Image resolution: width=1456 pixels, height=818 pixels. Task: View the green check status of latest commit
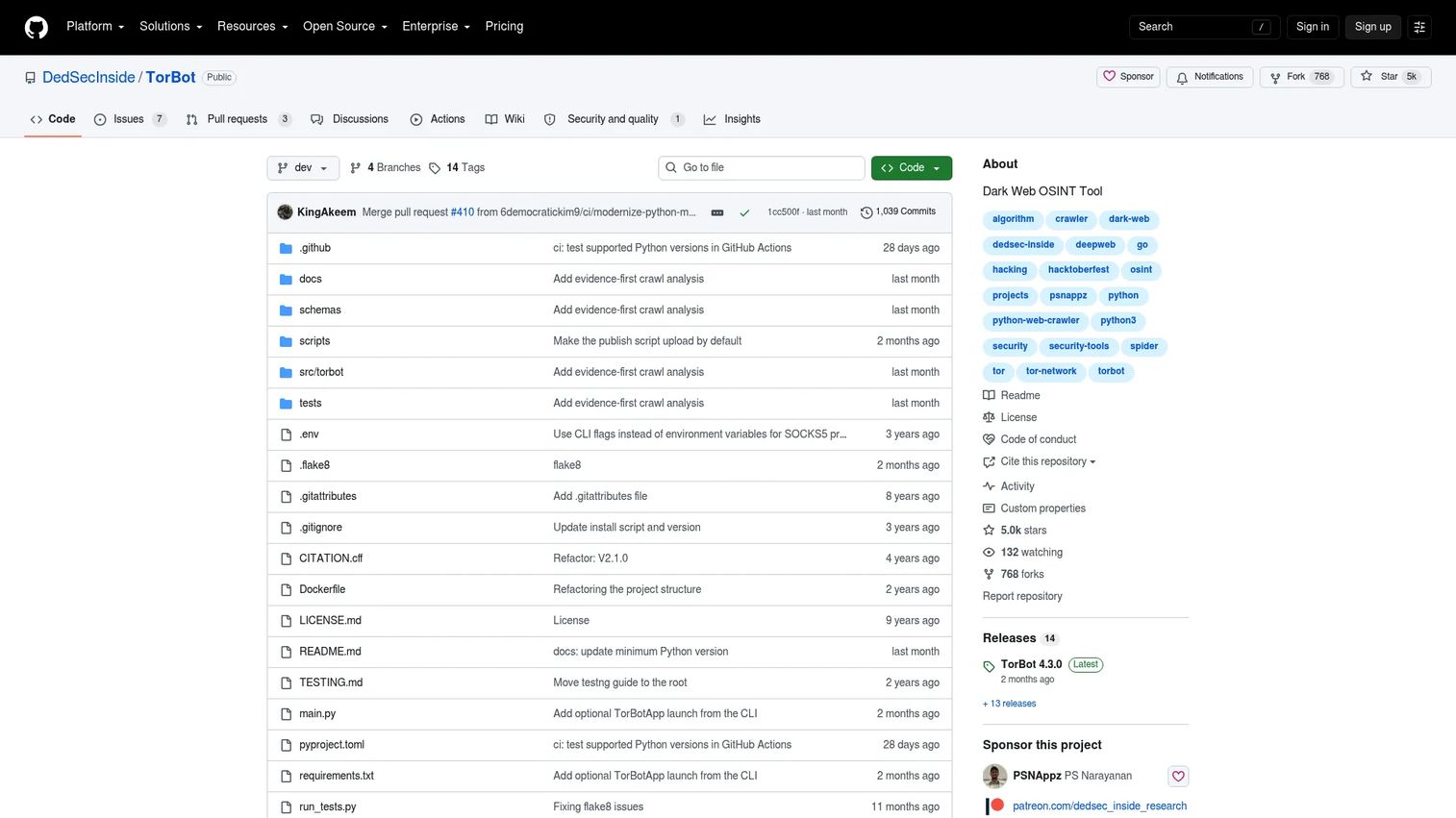744,212
